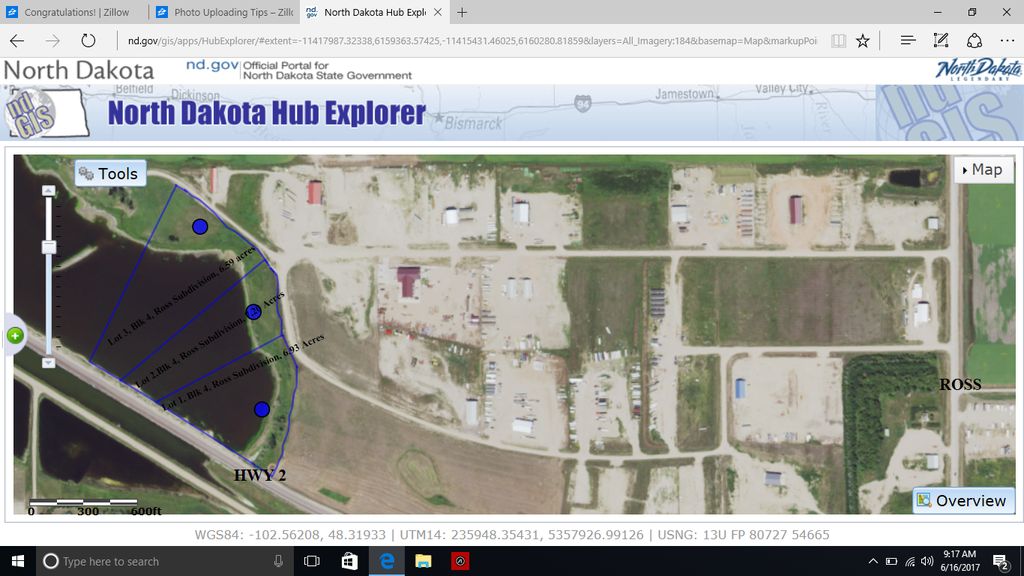Click zoom slider up arrow

48,190
